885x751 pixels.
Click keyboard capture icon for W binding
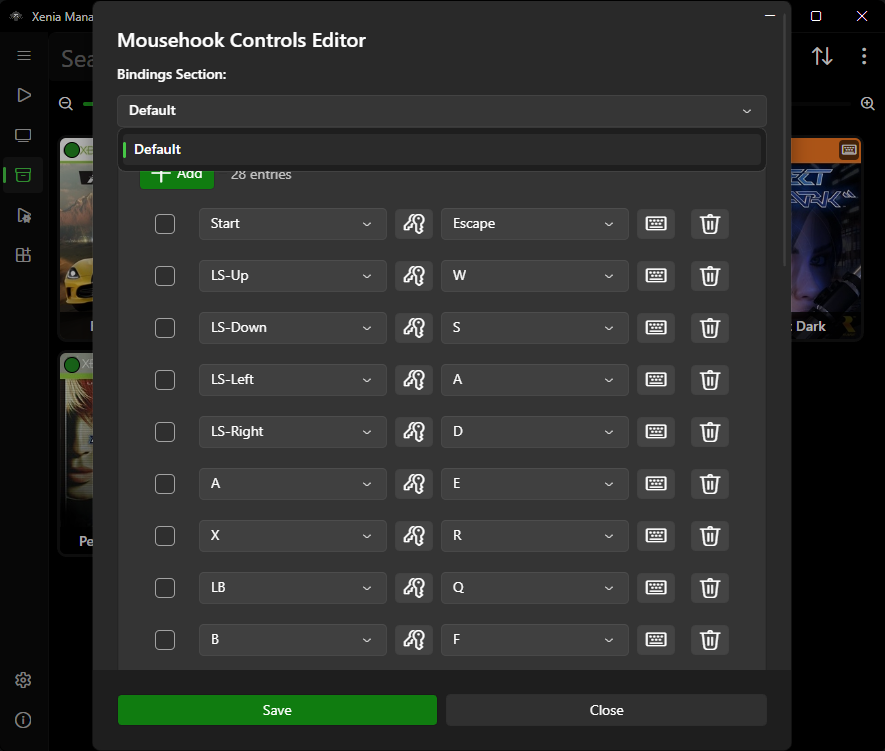click(x=656, y=276)
